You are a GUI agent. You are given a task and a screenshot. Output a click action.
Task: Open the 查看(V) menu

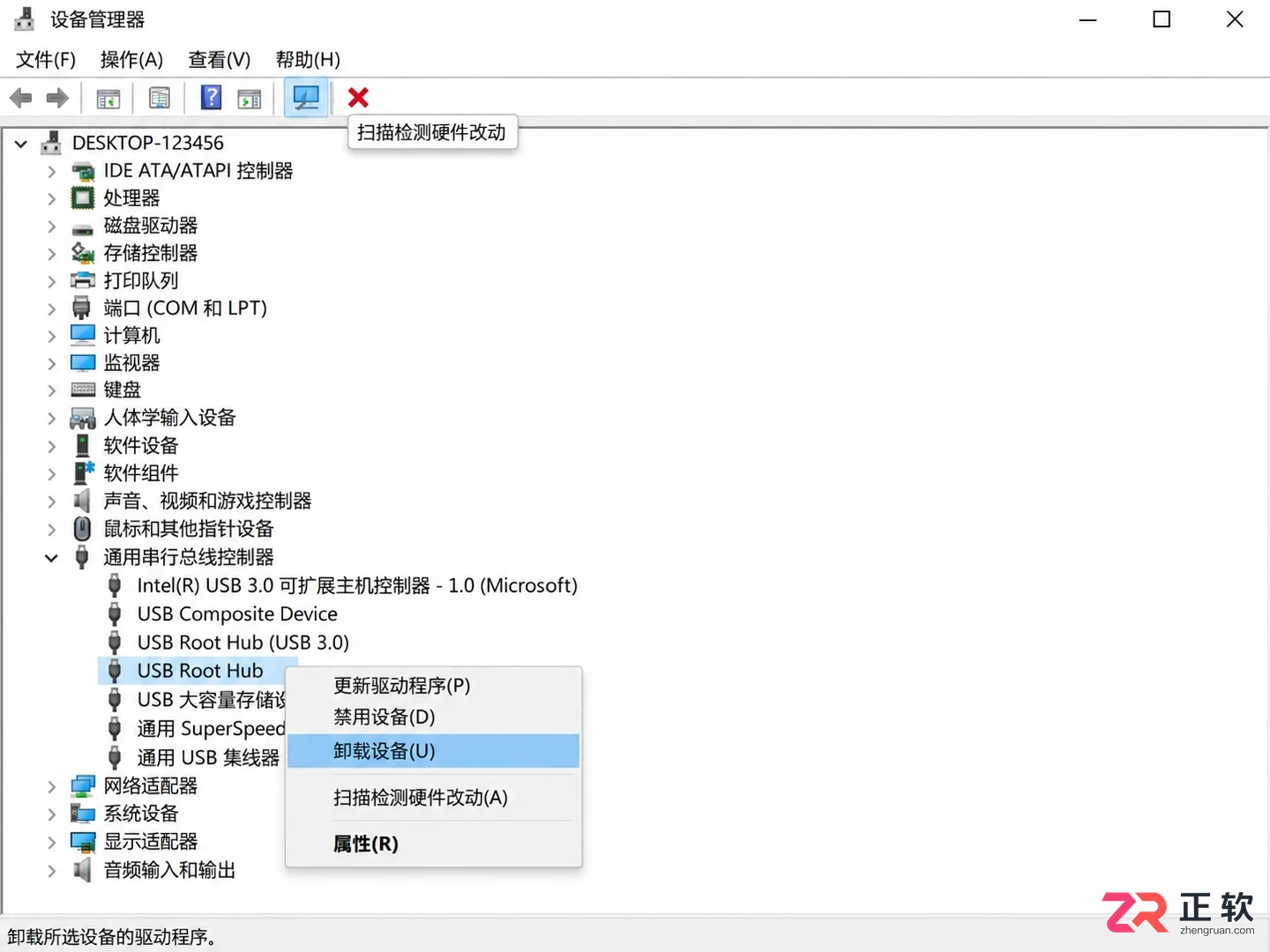(220, 59)
